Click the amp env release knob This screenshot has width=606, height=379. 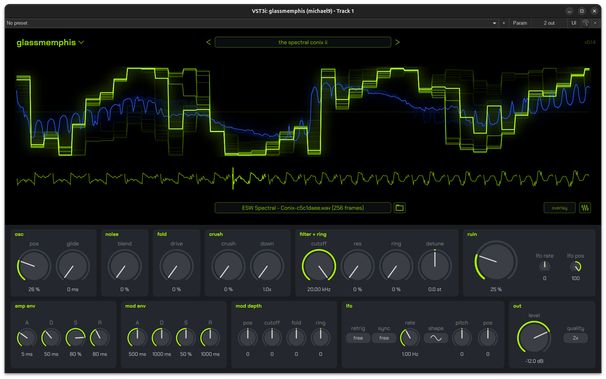100,338
